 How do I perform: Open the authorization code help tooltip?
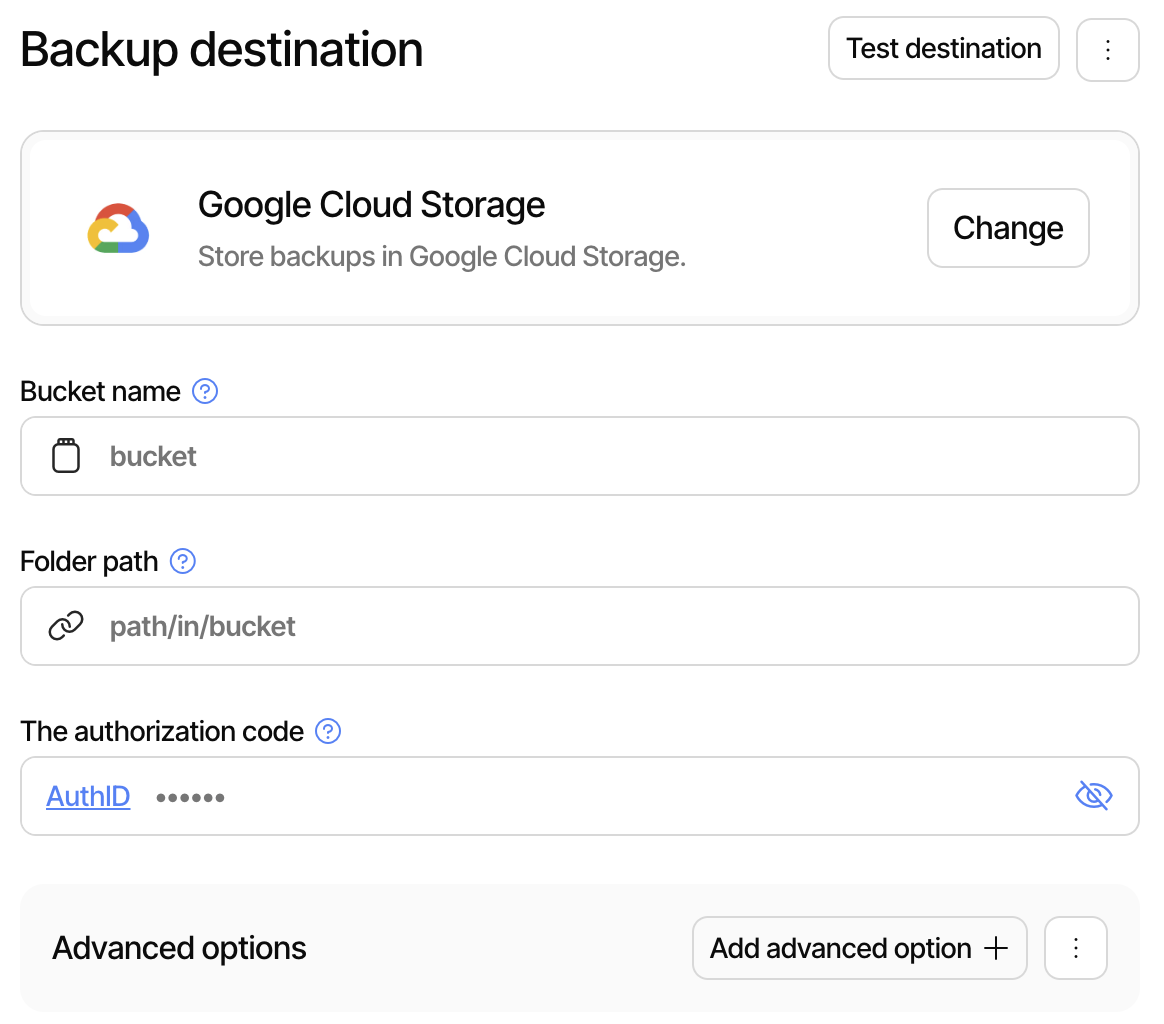(x=327, y=731)
